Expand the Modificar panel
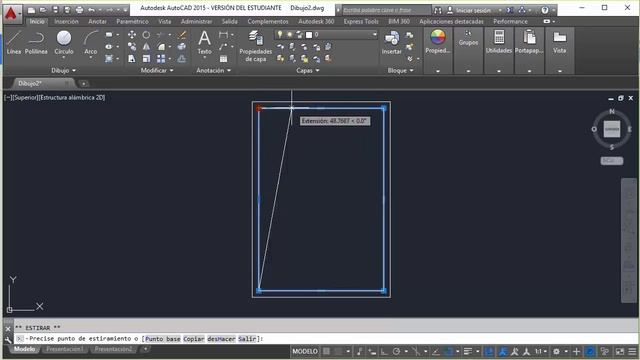The width and height of the screenshot is (640, 360). tap(157, 70)
